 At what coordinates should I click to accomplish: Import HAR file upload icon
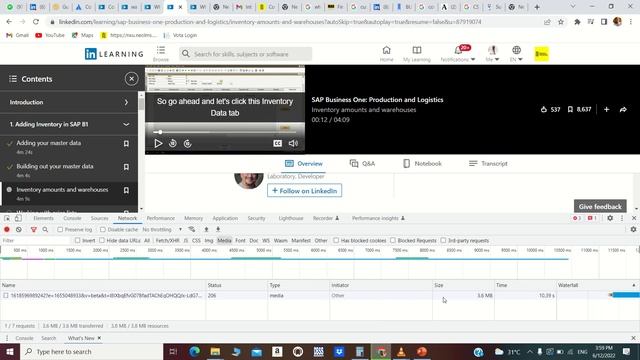(x=206, y=229)
